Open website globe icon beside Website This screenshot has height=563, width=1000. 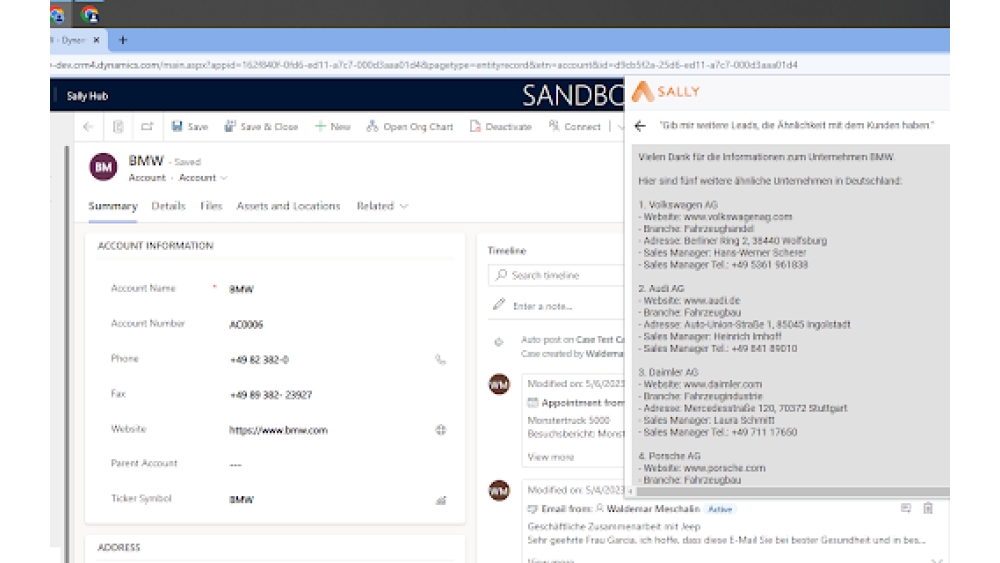(441, 430)
